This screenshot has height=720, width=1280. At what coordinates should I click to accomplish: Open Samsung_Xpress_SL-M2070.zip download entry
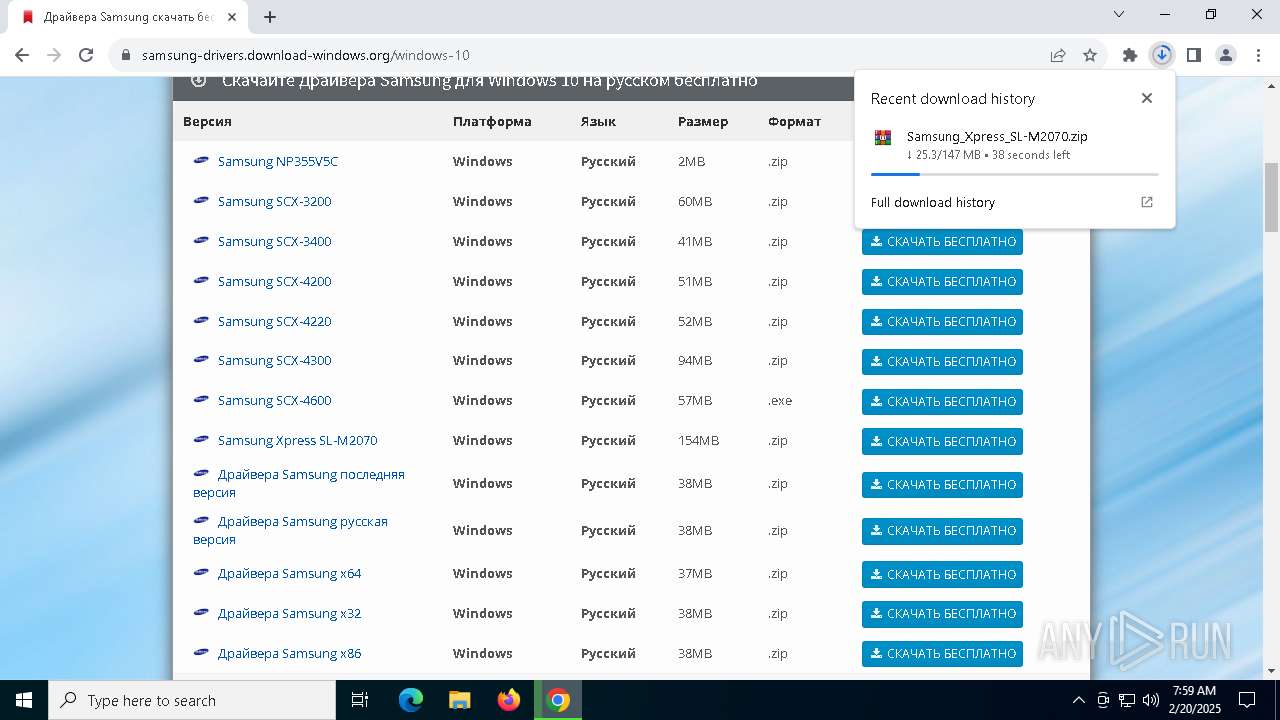click(1014, 145)
